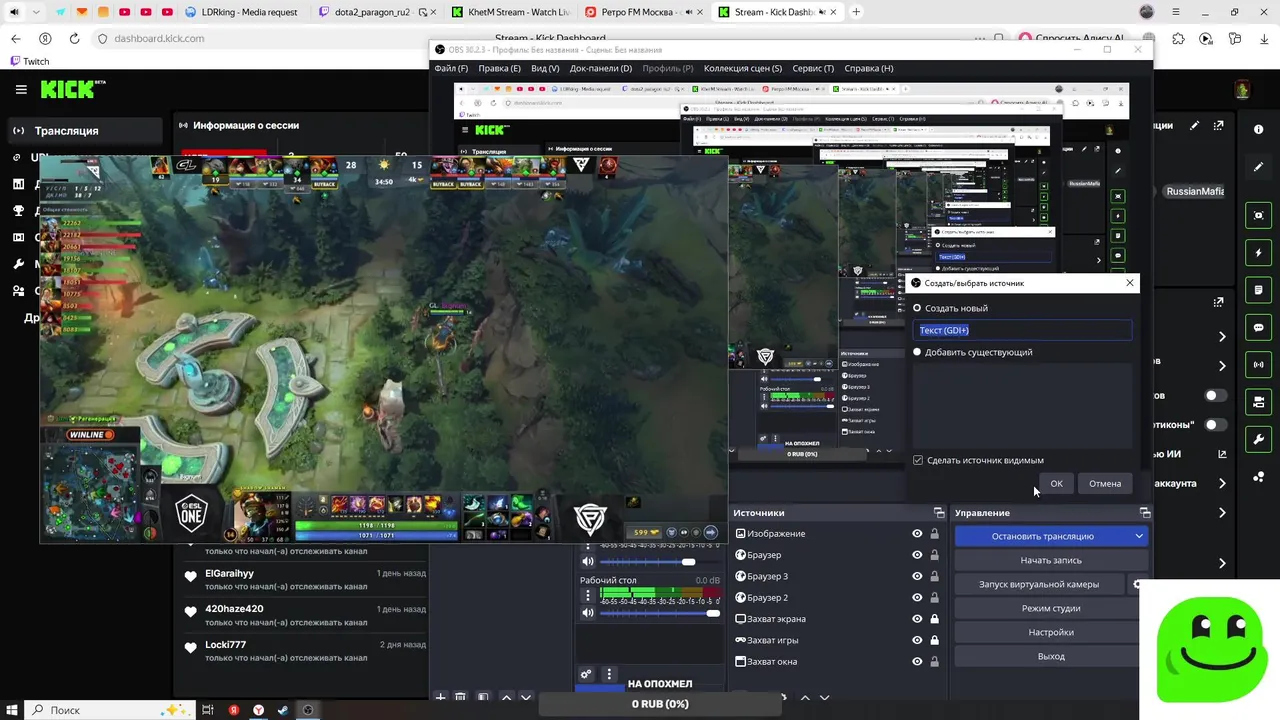
Task: Open Steam from the taskbar
Action: pos(283,710)
